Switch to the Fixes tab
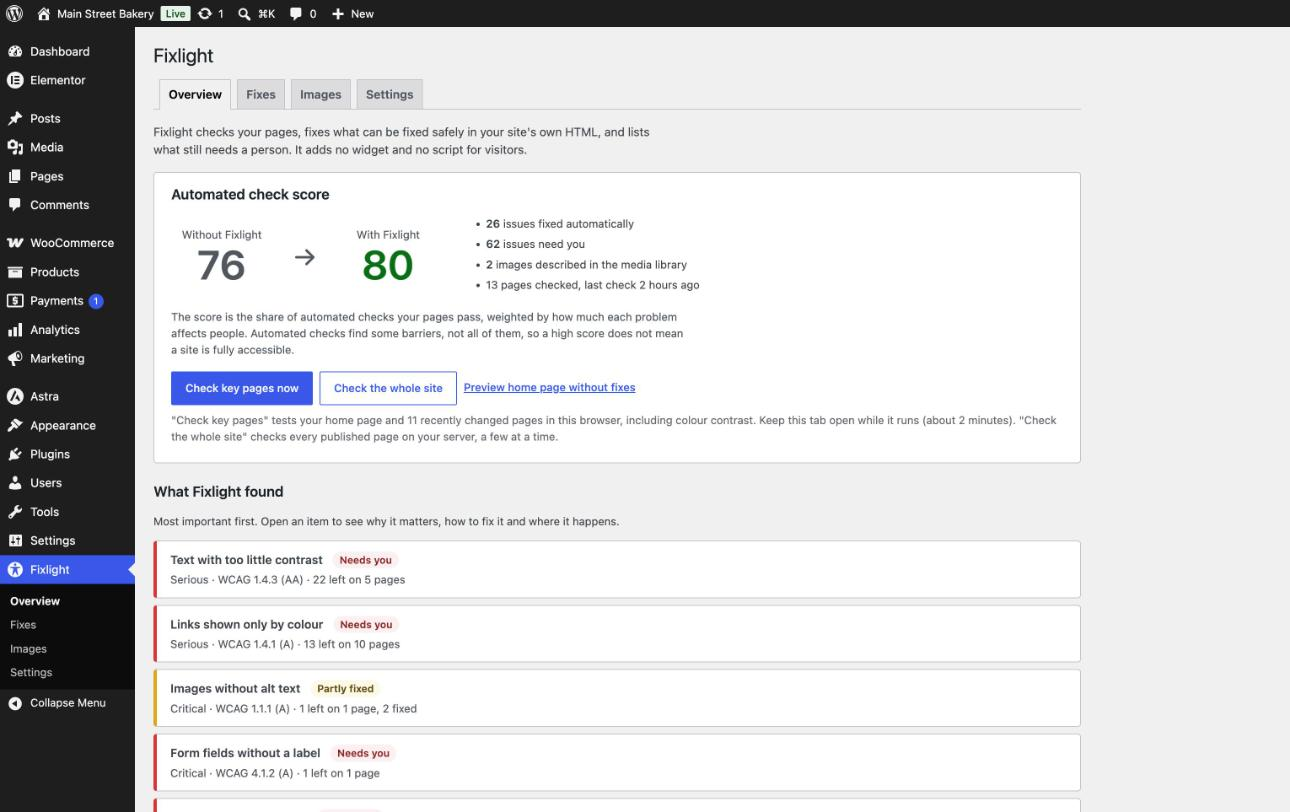Viewport: 1290px width, 812px height. (x=261, y=94)
